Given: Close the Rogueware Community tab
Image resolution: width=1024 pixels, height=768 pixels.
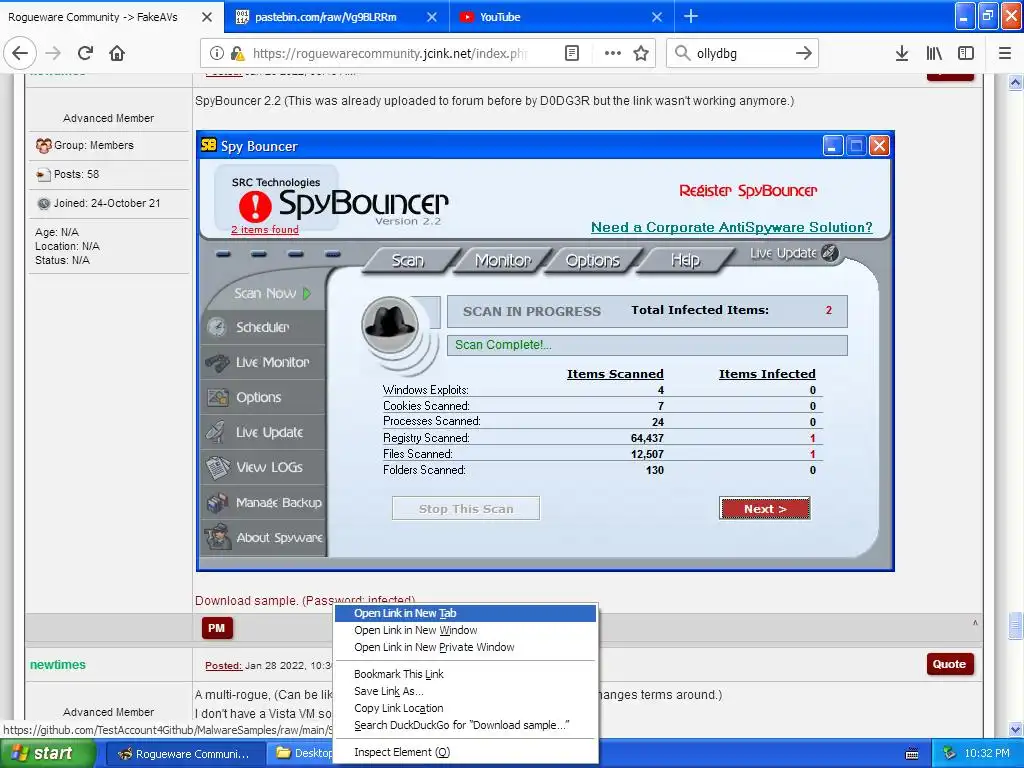Looking at the screenshot, I should (206, 17).
